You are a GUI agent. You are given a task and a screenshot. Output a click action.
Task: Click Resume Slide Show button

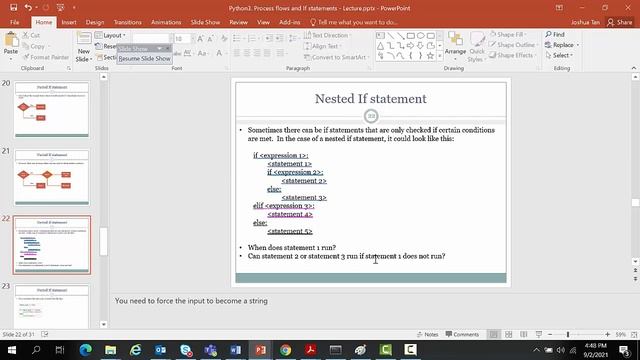coord(144,58)
